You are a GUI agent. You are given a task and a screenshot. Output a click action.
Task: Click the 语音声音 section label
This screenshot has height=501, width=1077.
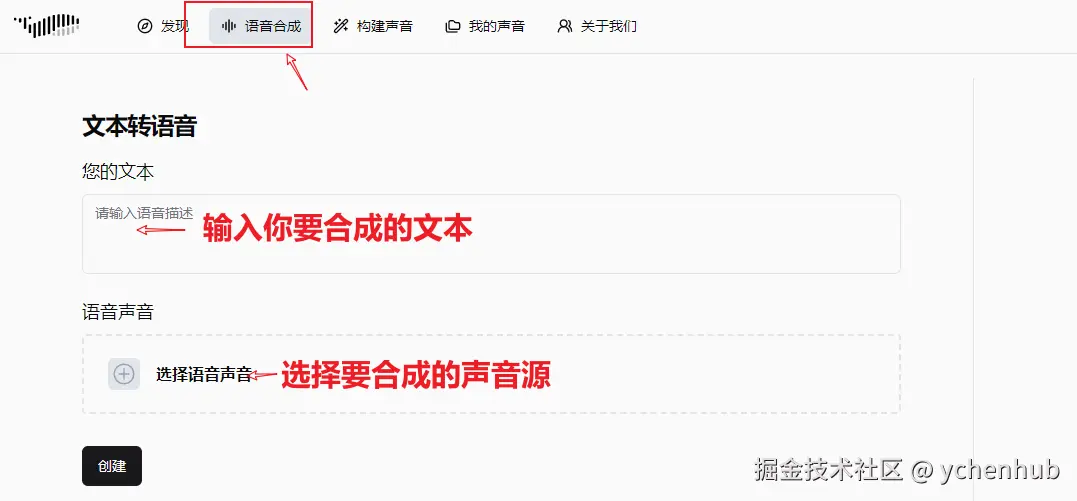point(118,312)
